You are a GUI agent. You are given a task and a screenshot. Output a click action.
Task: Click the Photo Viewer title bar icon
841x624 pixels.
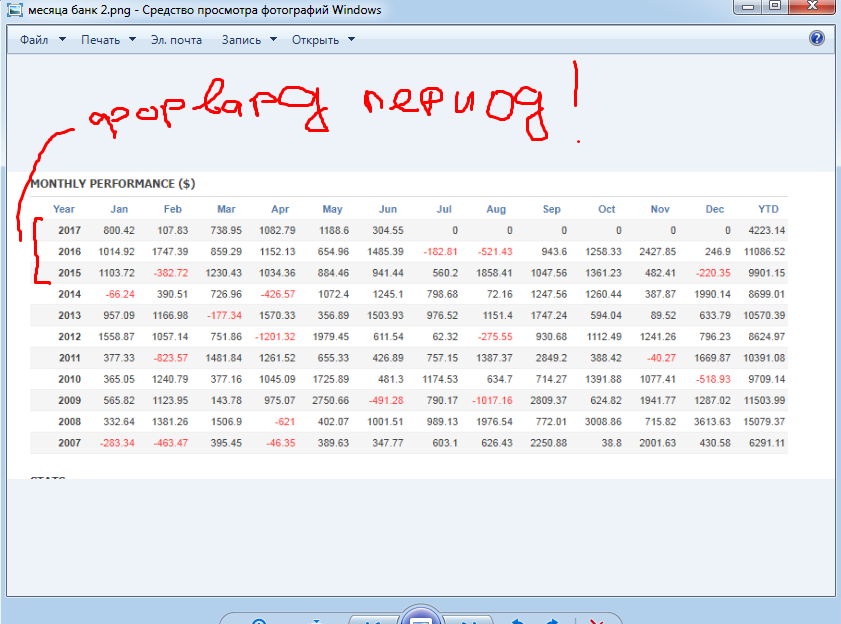pyautogui.click(x=15, y=9)
